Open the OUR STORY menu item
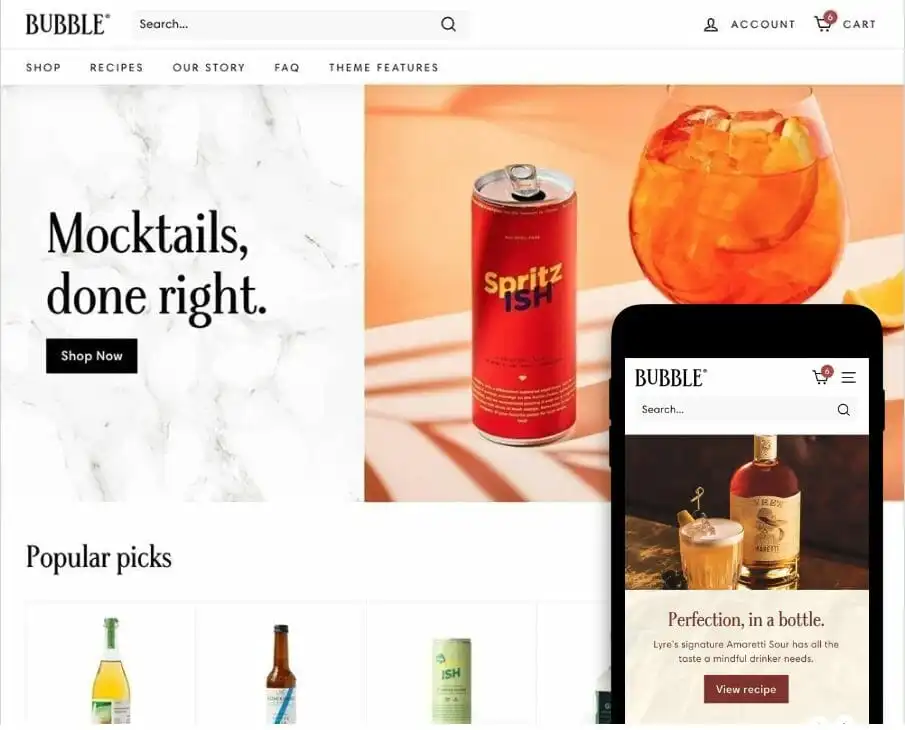The width and height of the screenshot is (905, 730). (209, 68)
